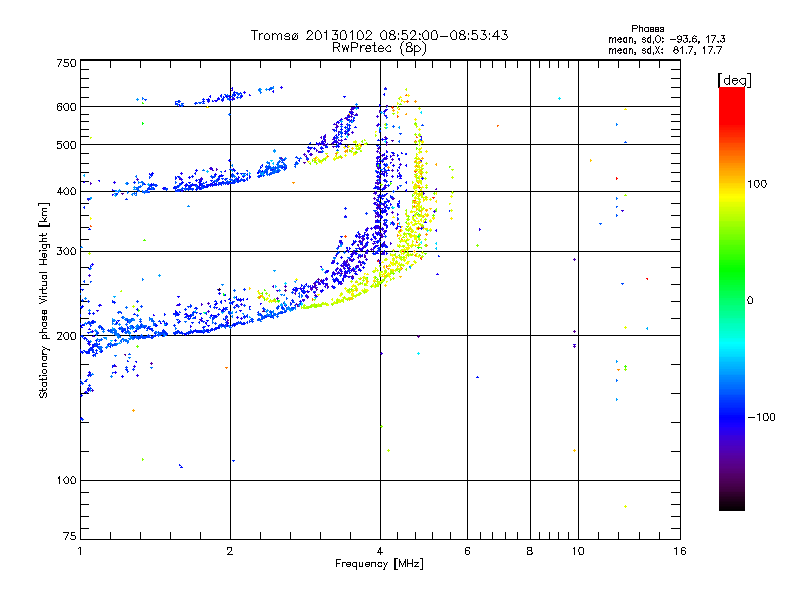Click the "Phases" header text
The height and width of the screenshot is (600, 800).
click(x=647, y=29)
